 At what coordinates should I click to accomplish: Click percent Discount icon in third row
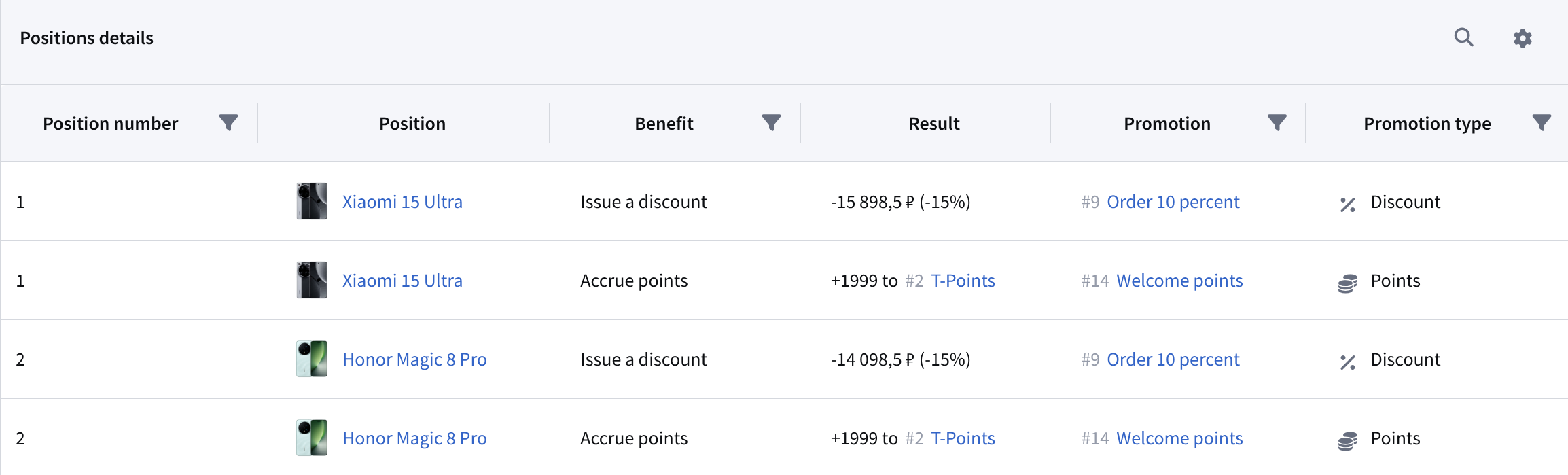pos(1348,362)
